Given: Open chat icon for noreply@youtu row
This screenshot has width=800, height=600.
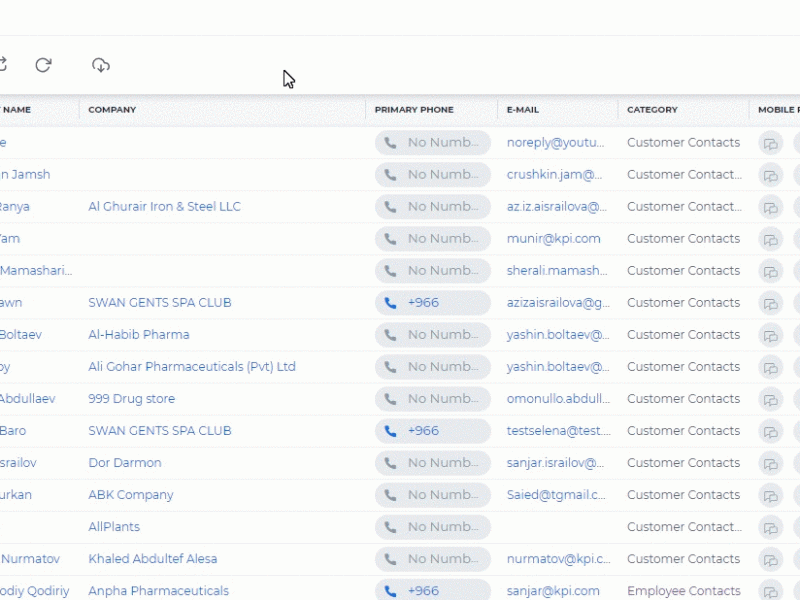Looking at the screenshot, I should click(x=770, y=143).
